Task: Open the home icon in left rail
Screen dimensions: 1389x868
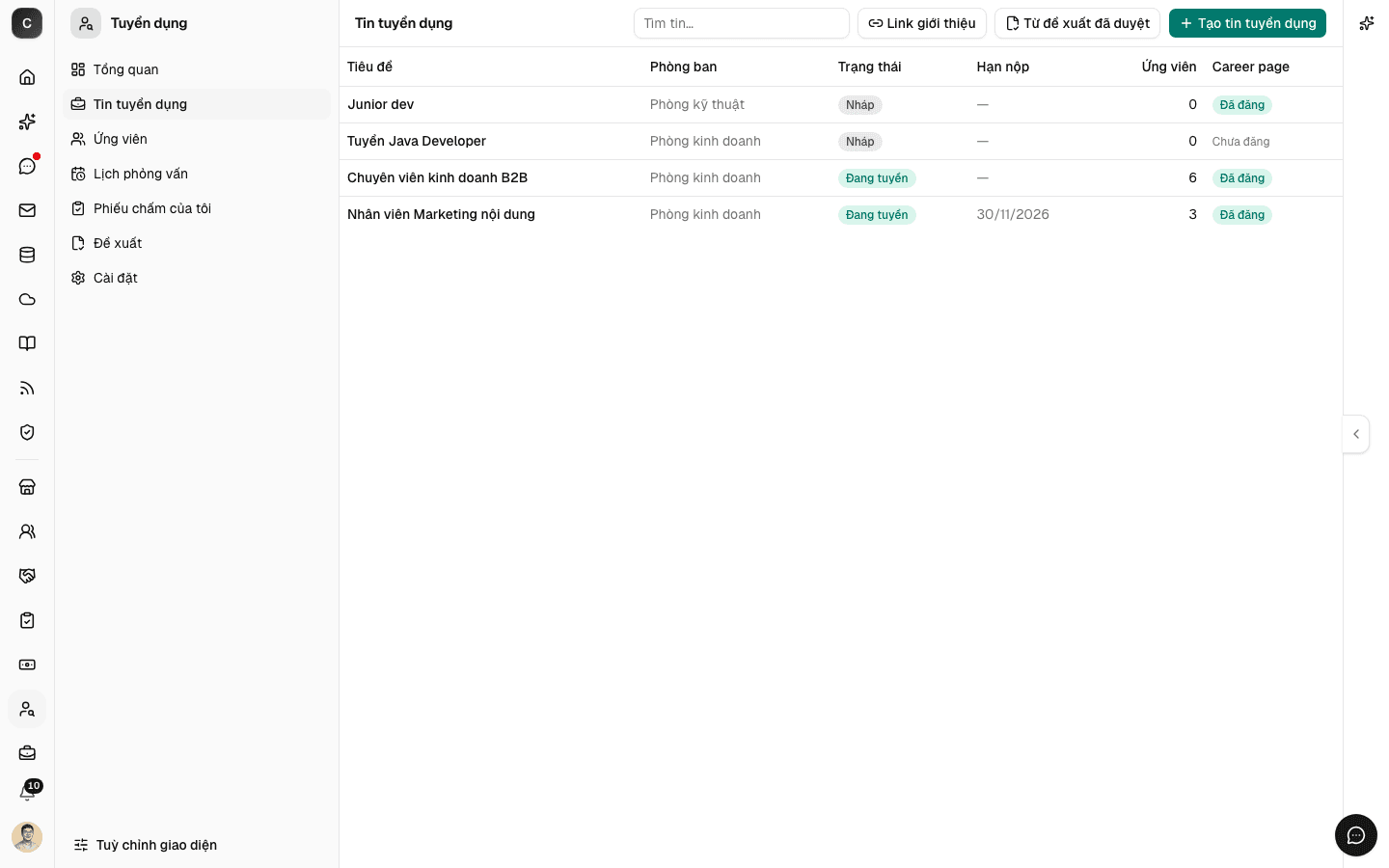Action: [x=27, y=77]
